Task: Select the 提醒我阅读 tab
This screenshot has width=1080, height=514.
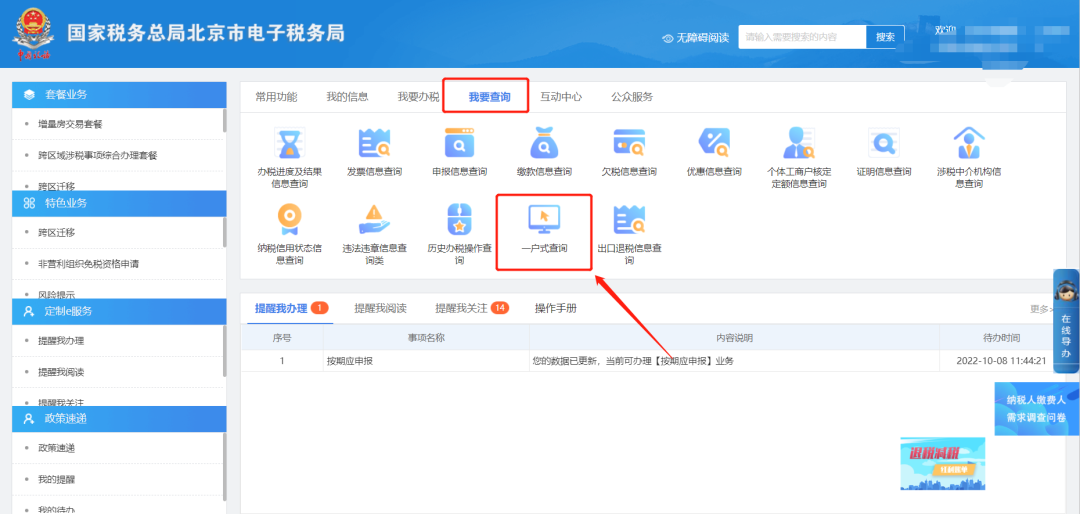Action: click(380, 308)
